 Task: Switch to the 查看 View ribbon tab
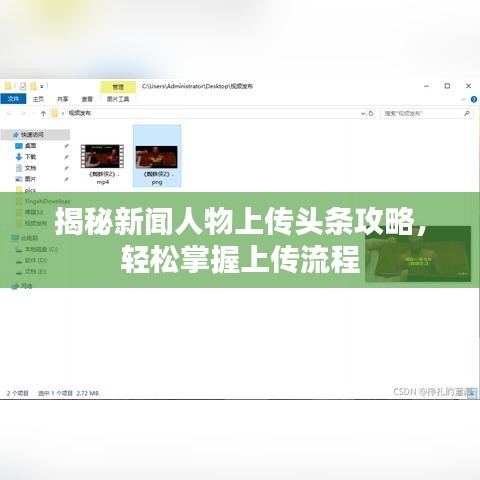(87, 99)
